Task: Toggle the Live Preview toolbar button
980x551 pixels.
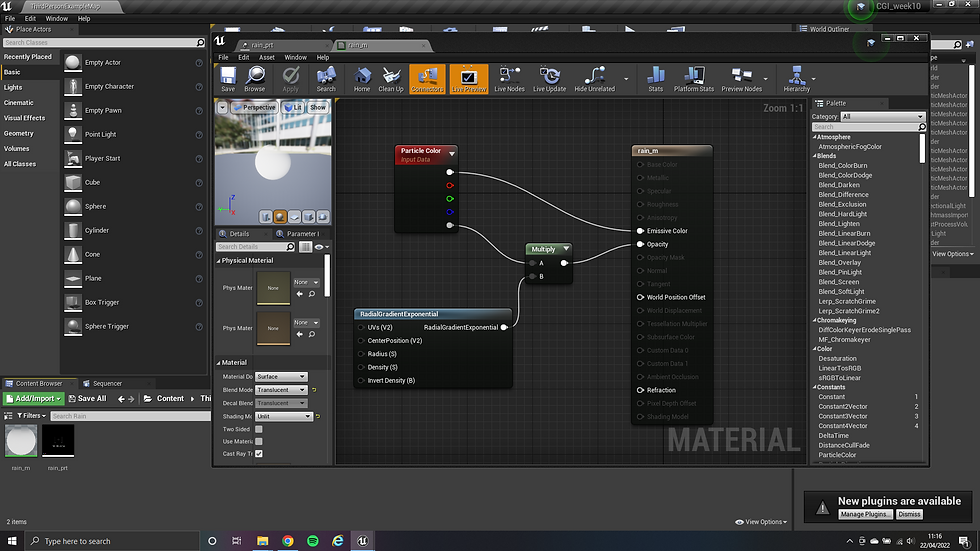Action: point(469,79)
